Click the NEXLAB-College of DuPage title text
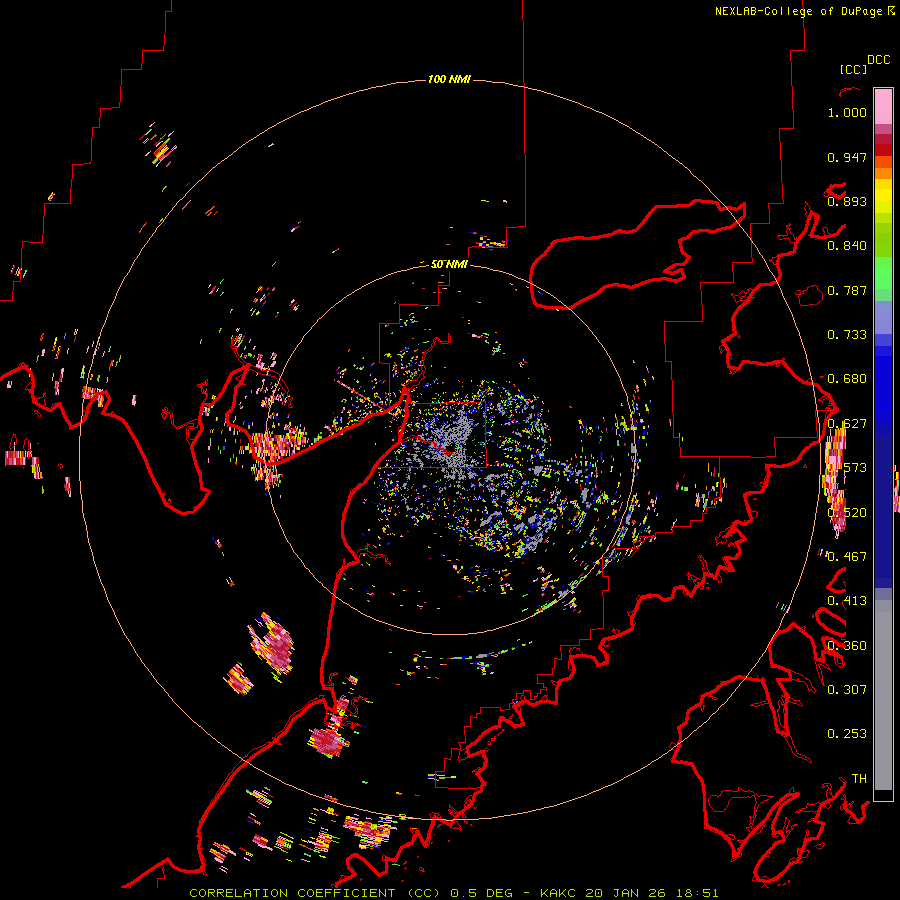 pyautogui.click(x=798, y=11)
